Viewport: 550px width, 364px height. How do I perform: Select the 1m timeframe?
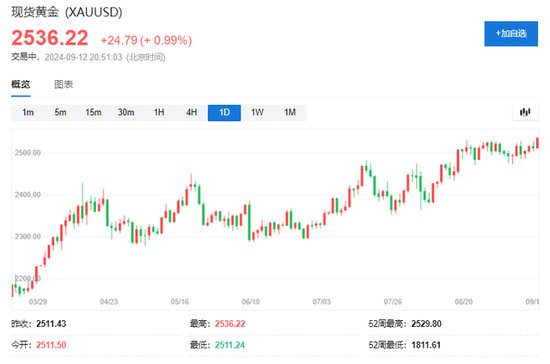point(28,113)
